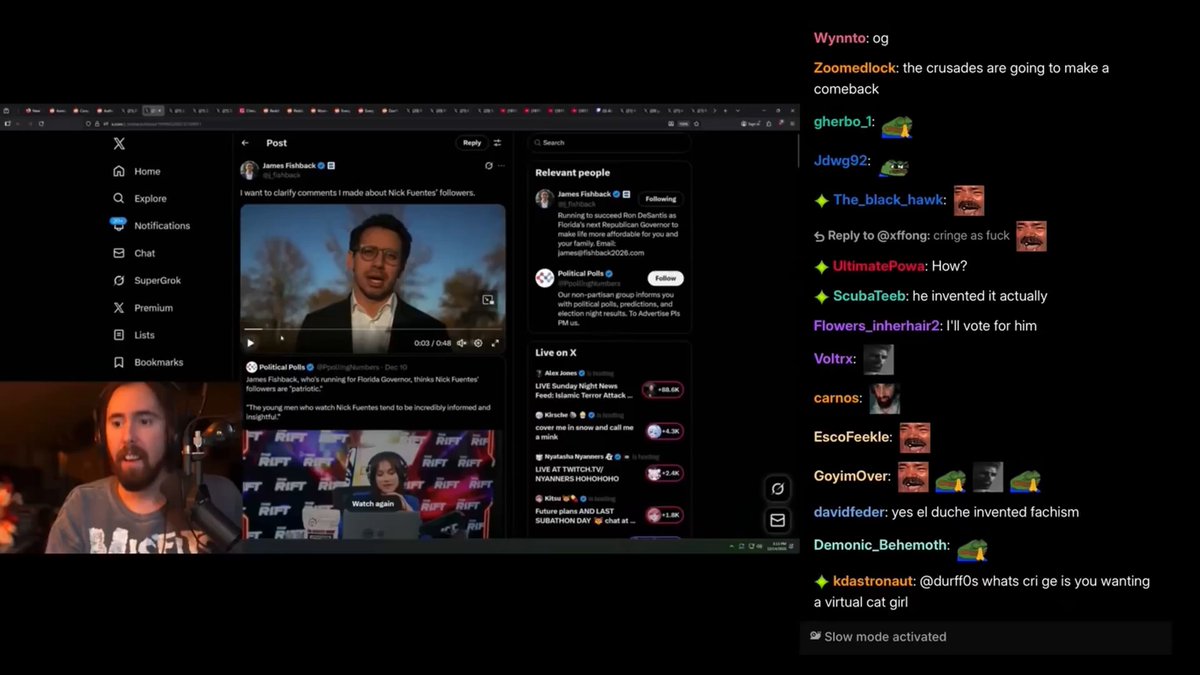Viewport: 1200px width, 675px height.
Task: Join Nyatasha Nyanners live with +2.4K listeners
Action: pos(664,473)
